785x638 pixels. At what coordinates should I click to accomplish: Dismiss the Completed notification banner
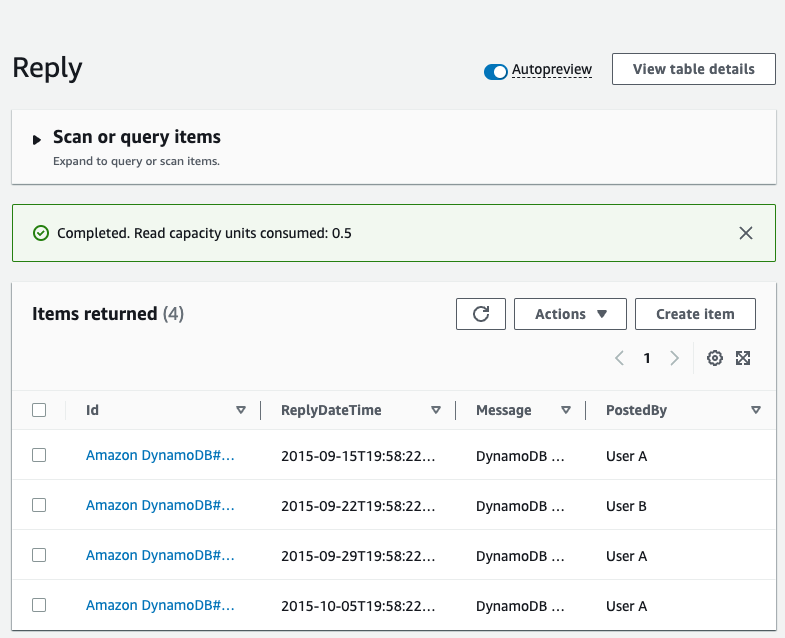[745, 233]
